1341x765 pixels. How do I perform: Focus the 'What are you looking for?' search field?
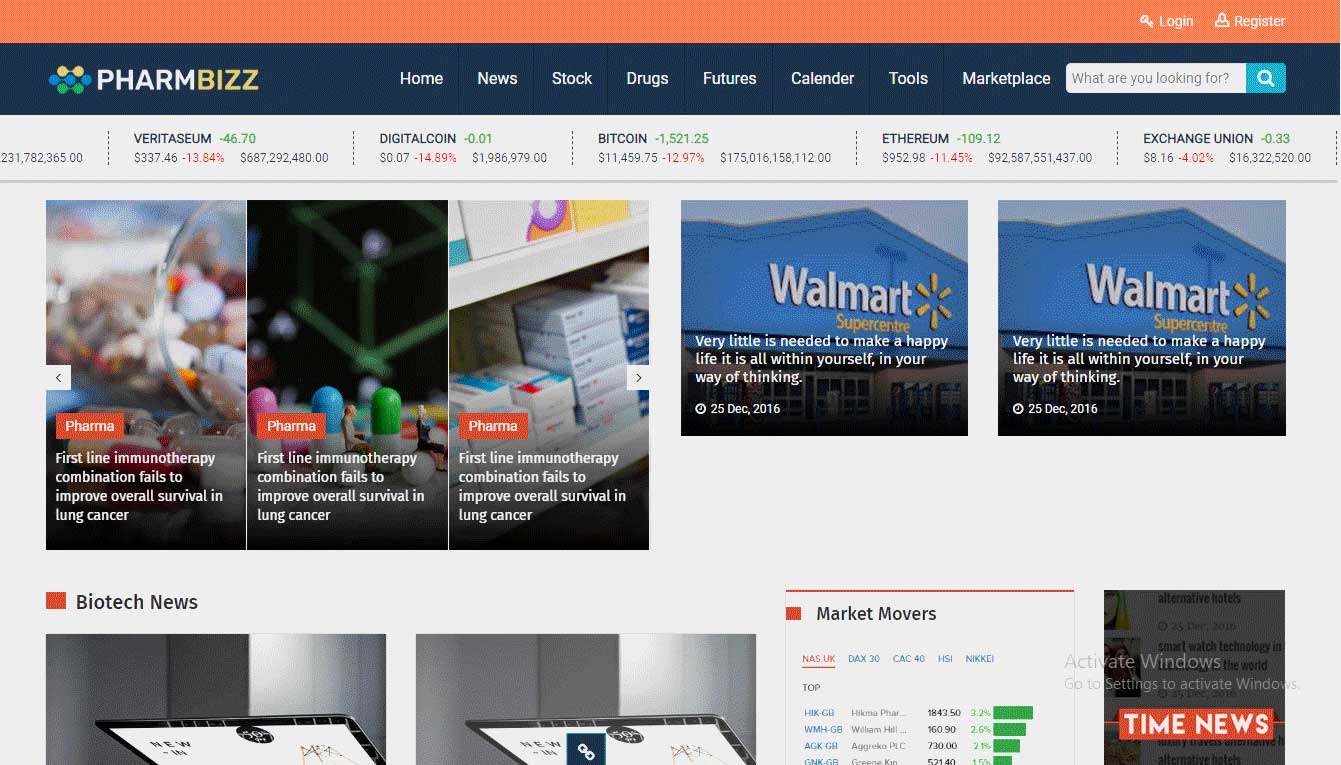click(1155, 78)
